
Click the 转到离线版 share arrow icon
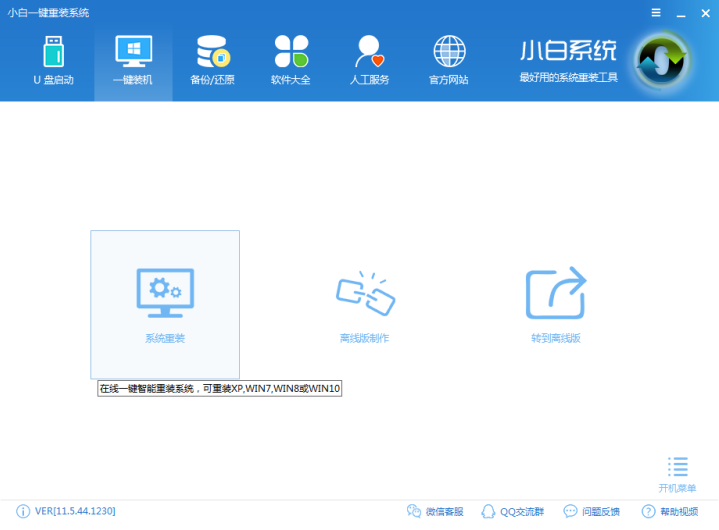tap(556, 293)
